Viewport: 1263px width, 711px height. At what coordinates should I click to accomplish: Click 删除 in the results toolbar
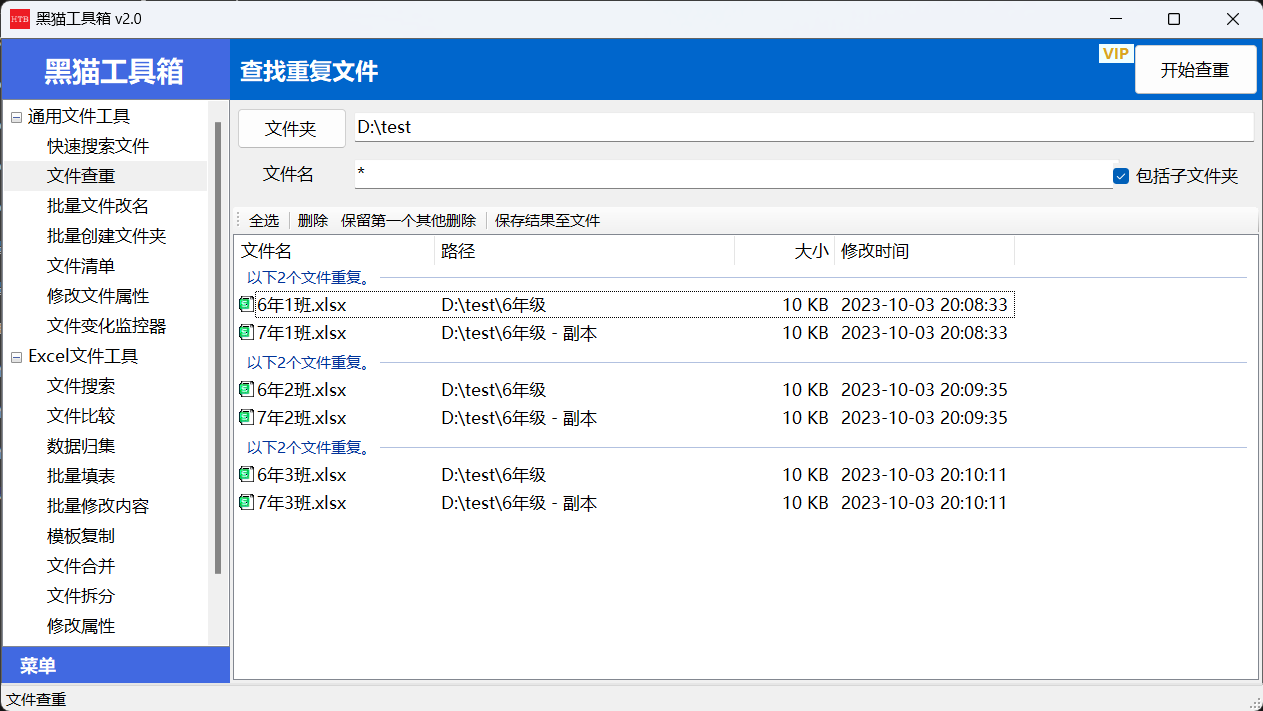pos(313,220)
